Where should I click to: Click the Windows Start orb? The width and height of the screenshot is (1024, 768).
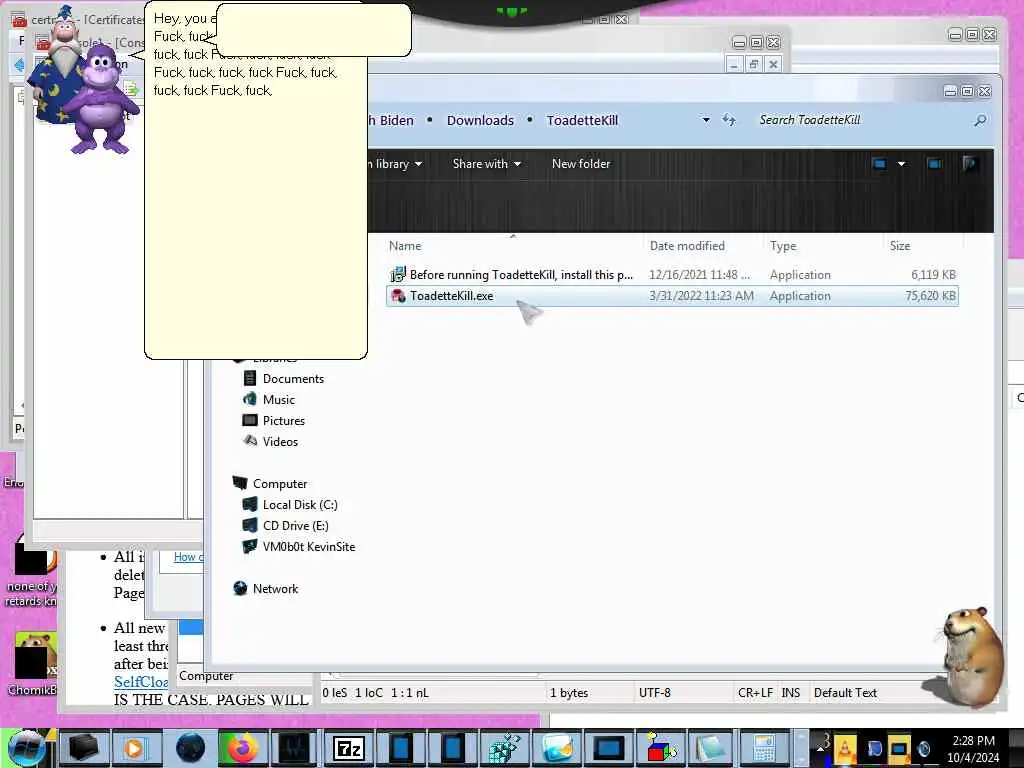point(26,748)
